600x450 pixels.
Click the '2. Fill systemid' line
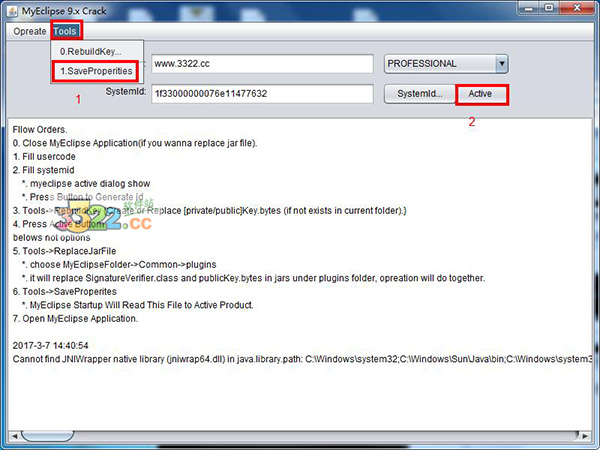click(44, 170)
